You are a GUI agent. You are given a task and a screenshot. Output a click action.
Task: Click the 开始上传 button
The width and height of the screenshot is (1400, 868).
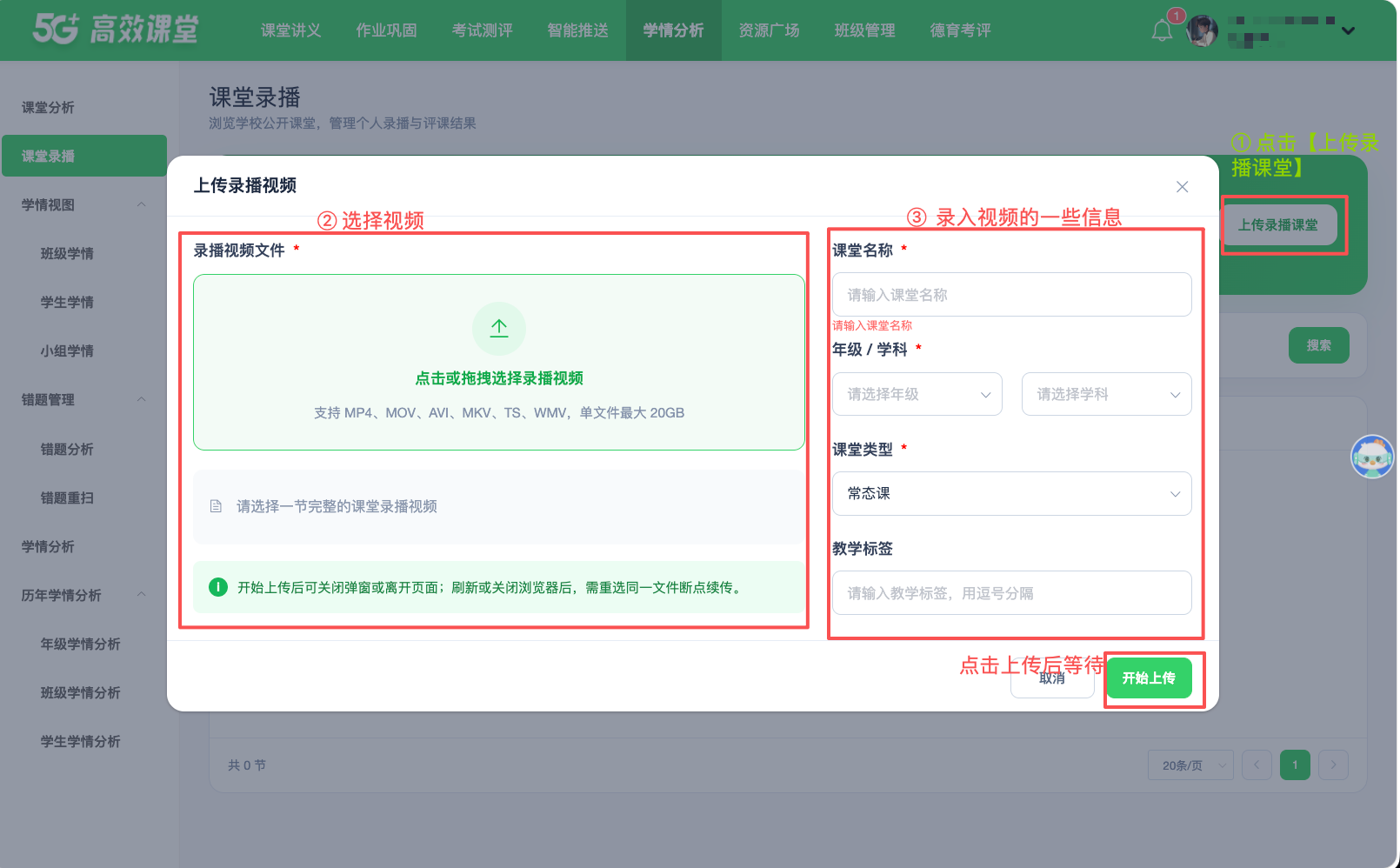click(x=1149, y=678)
